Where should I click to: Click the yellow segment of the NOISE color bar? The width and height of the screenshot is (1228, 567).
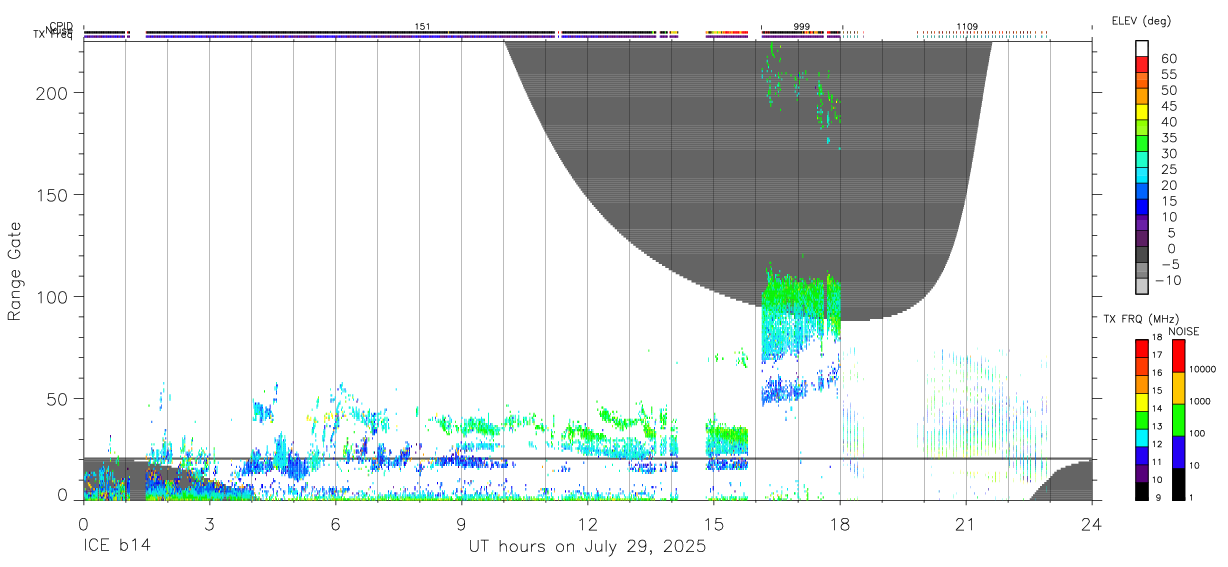coord(1177,388)
